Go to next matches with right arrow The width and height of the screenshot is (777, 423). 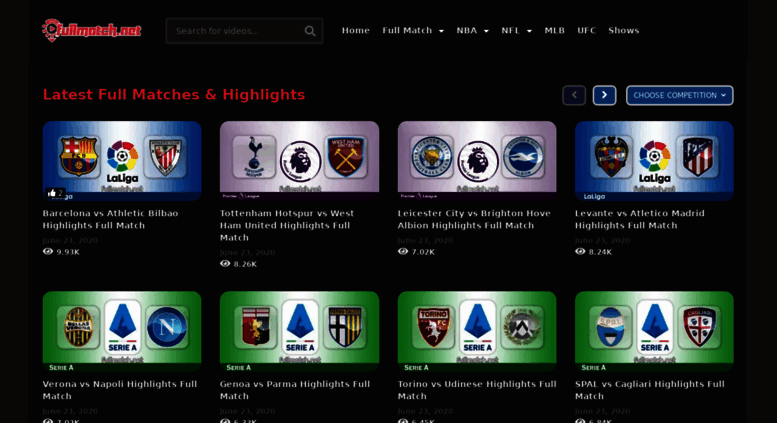pyautogui.click(x=604, y=95)
